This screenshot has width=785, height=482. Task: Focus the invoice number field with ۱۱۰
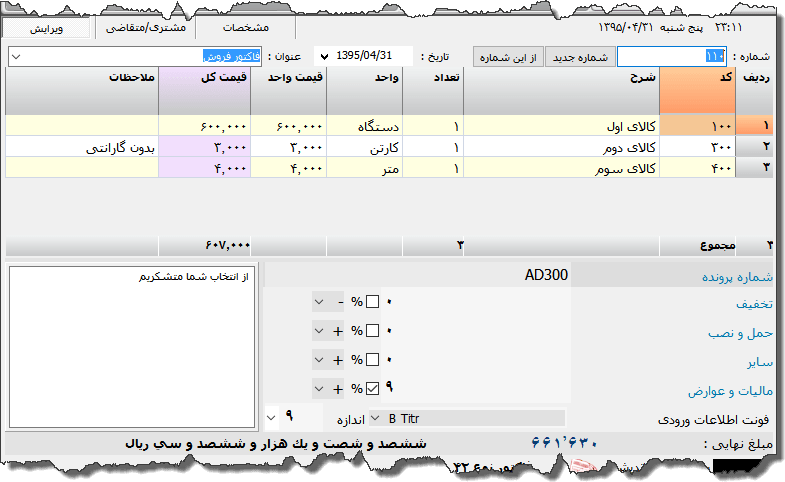point(671,57)
